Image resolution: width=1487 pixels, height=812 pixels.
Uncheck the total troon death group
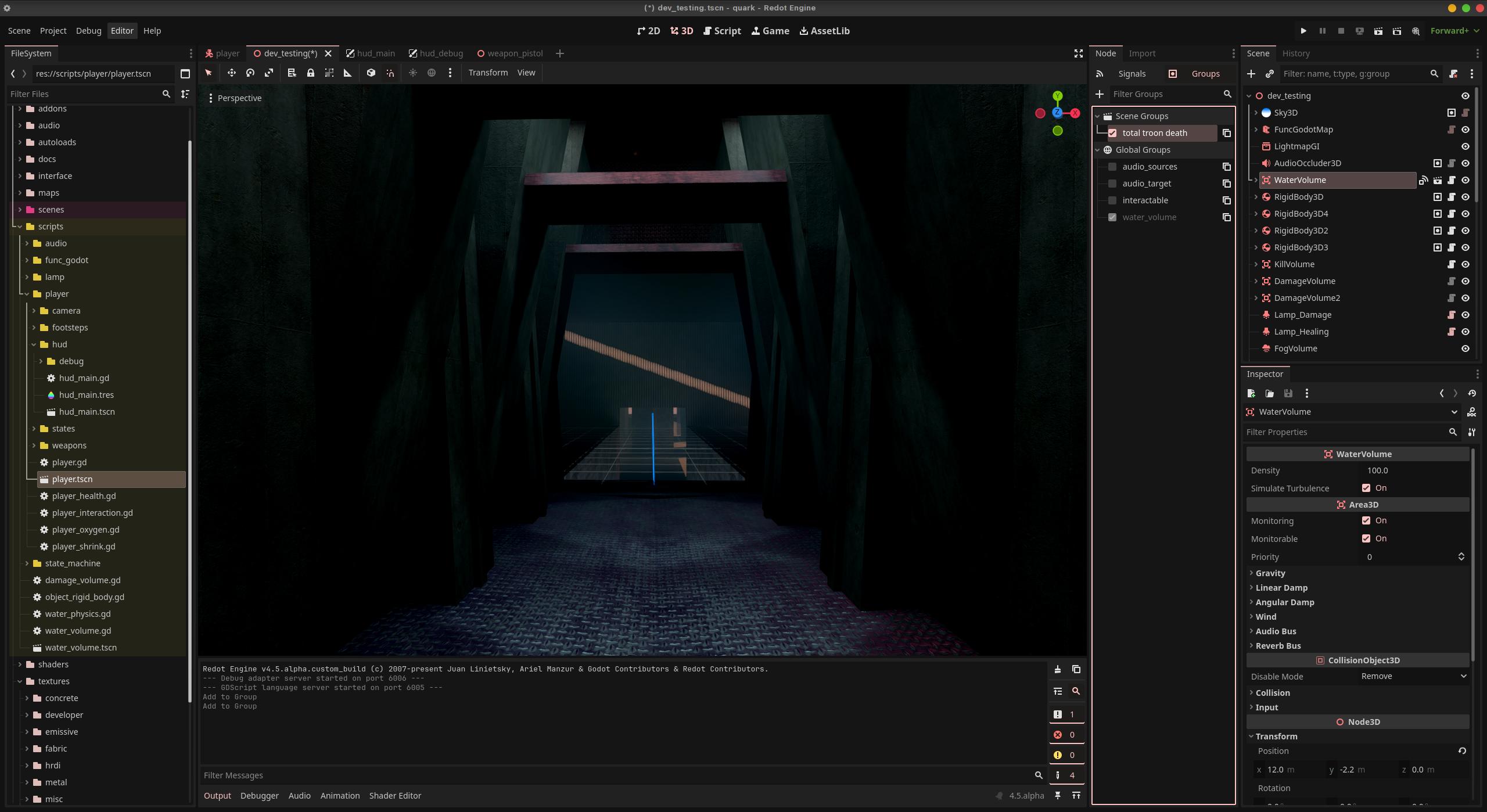tap(1112, 133)
